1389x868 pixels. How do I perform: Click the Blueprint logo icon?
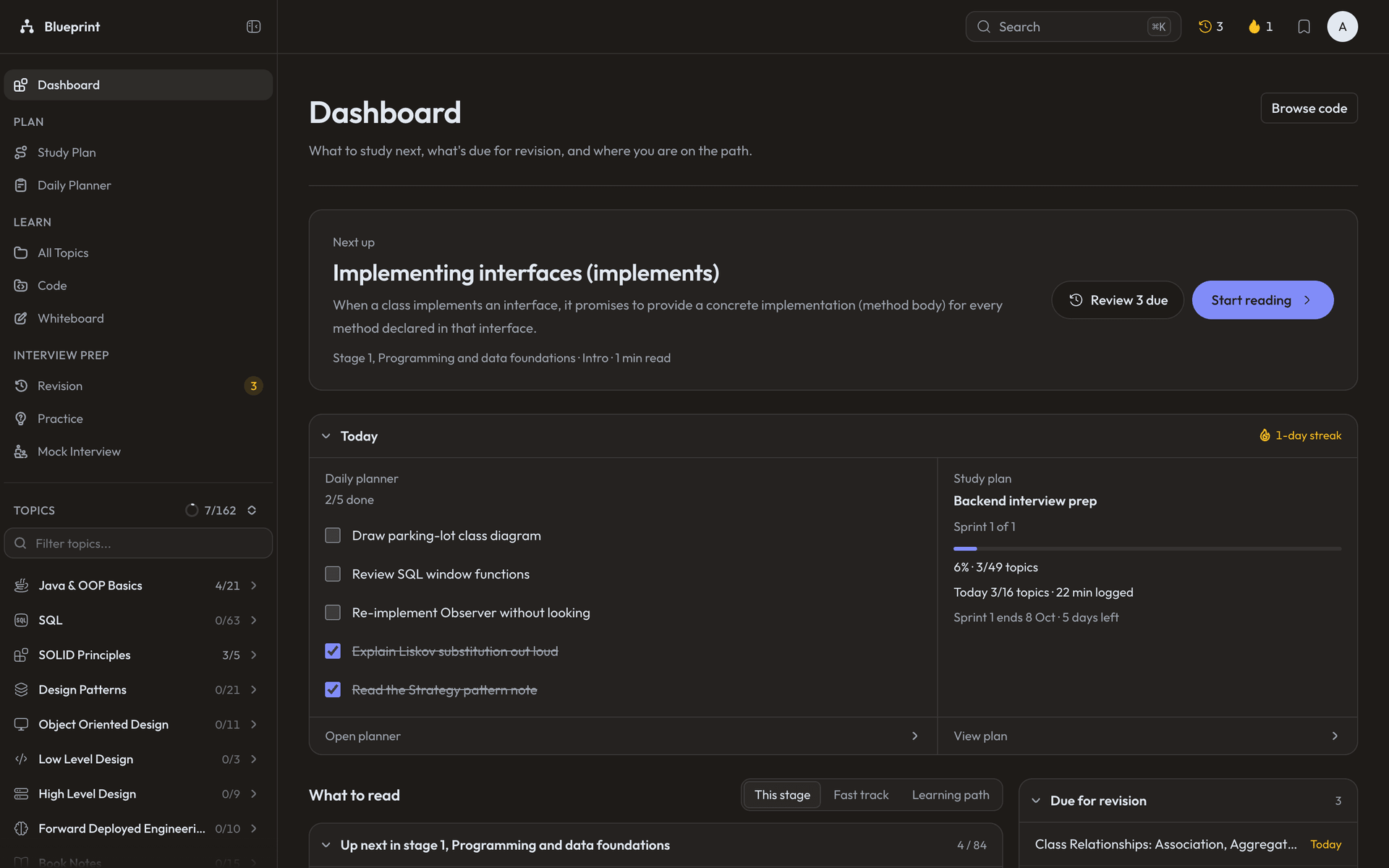(x=27, y=27)
